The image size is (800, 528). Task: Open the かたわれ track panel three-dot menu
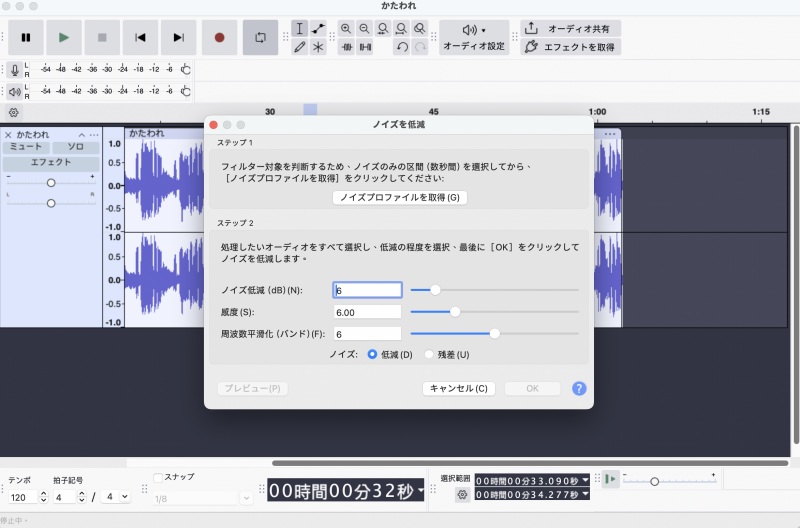pyautogui.click(x=94, y=135)
